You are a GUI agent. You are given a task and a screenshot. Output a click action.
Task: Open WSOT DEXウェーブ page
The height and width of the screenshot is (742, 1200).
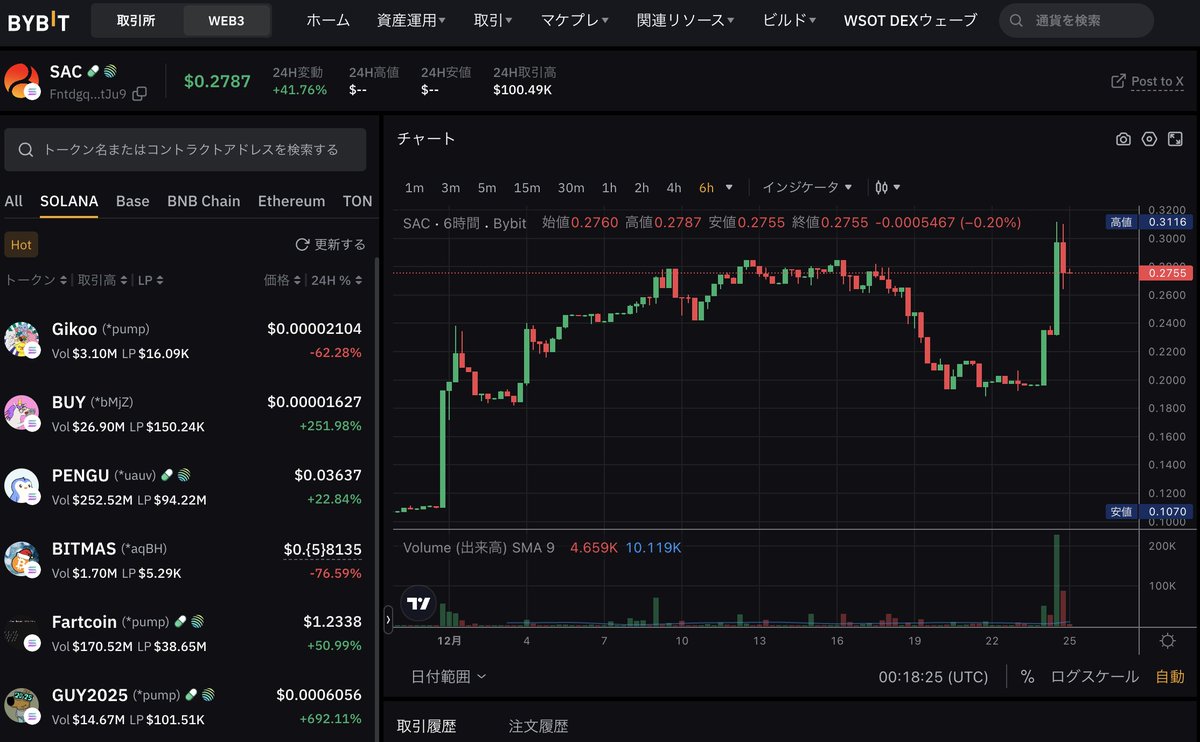pyautogui.click(x=910, y=20)
